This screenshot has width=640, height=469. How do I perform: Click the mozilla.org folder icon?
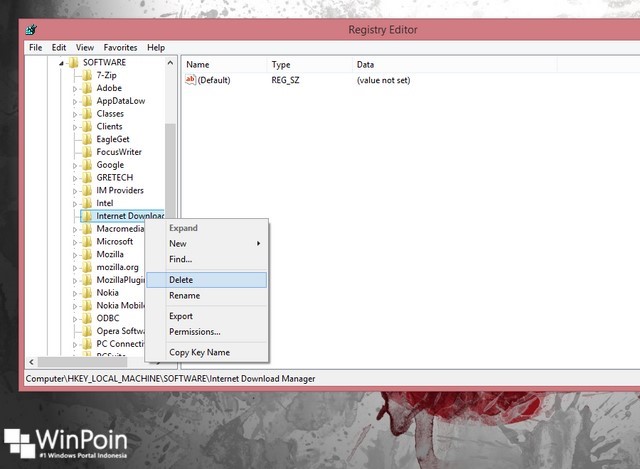(x=87, y=267)
